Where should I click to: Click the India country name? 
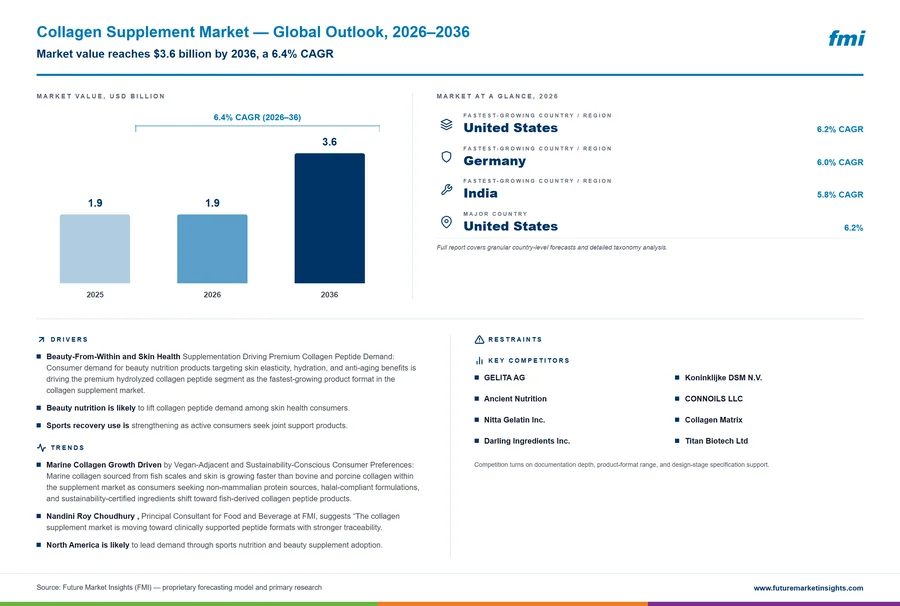(x=480, y=193)
